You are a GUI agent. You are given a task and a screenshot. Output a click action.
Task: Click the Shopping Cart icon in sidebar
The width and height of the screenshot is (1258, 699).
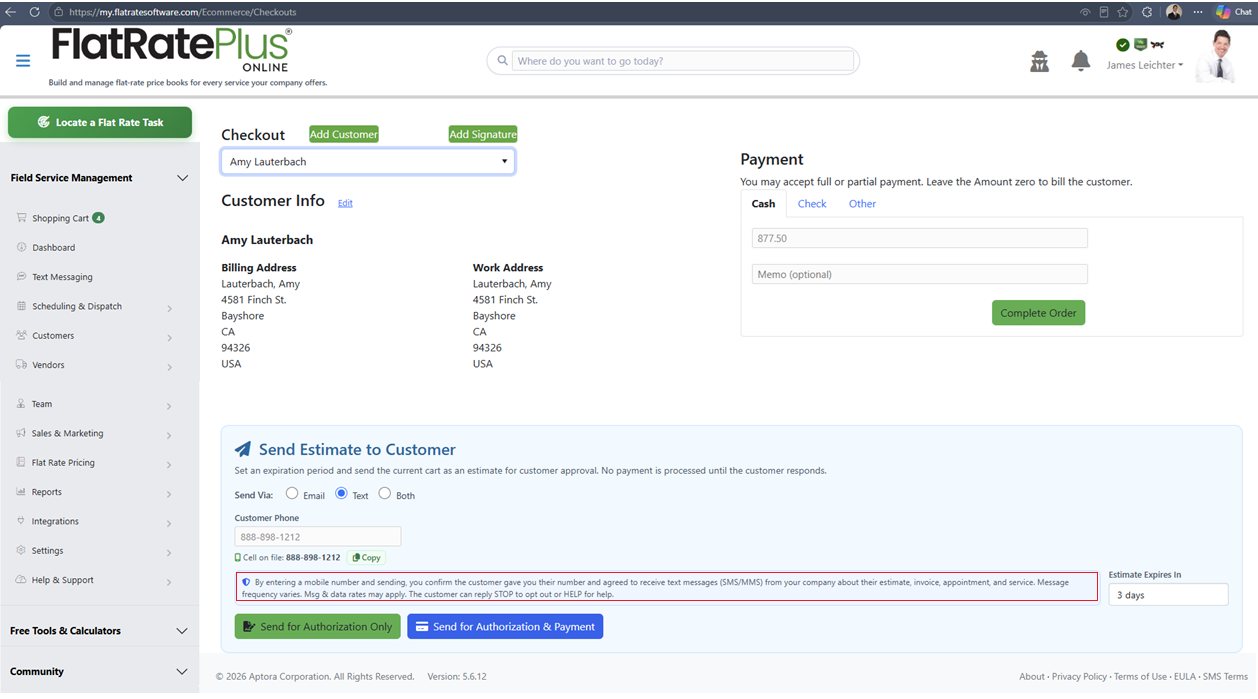point(22,218)
